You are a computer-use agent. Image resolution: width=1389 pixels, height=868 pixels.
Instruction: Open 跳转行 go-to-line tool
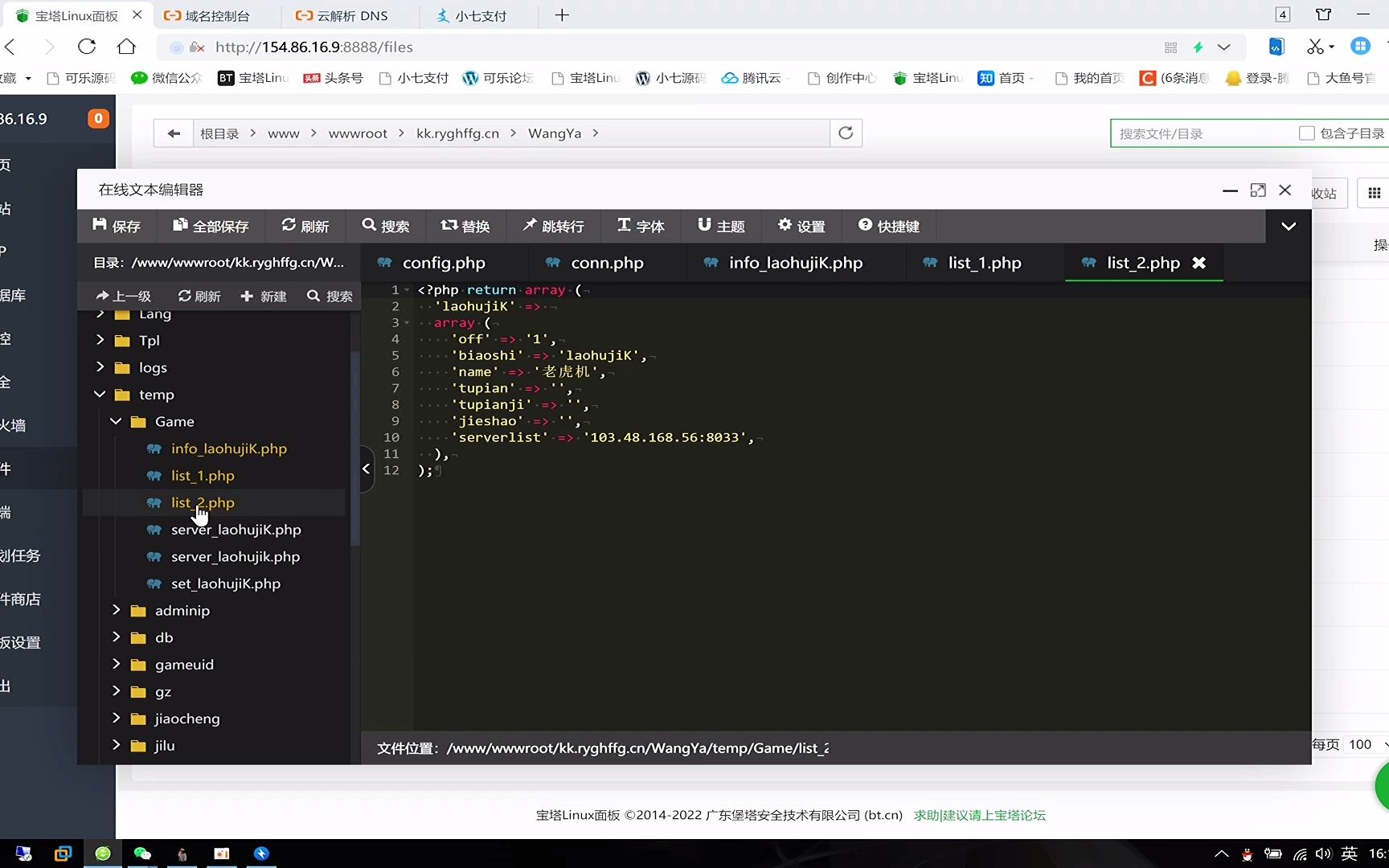point(554,226)
